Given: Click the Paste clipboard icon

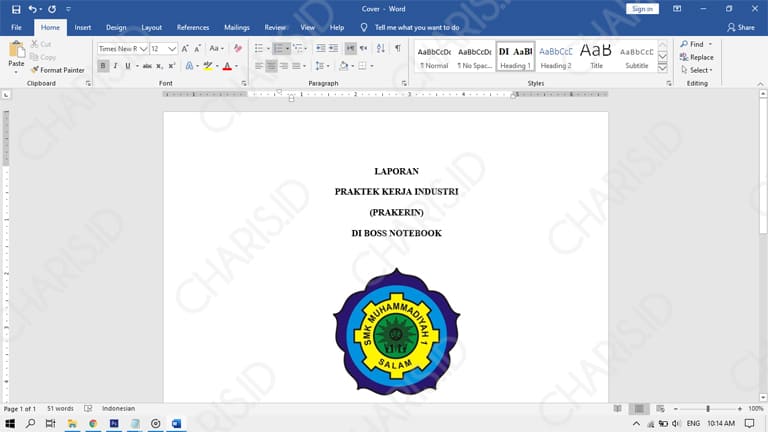Looking at the screenshot, I should 16,49.
